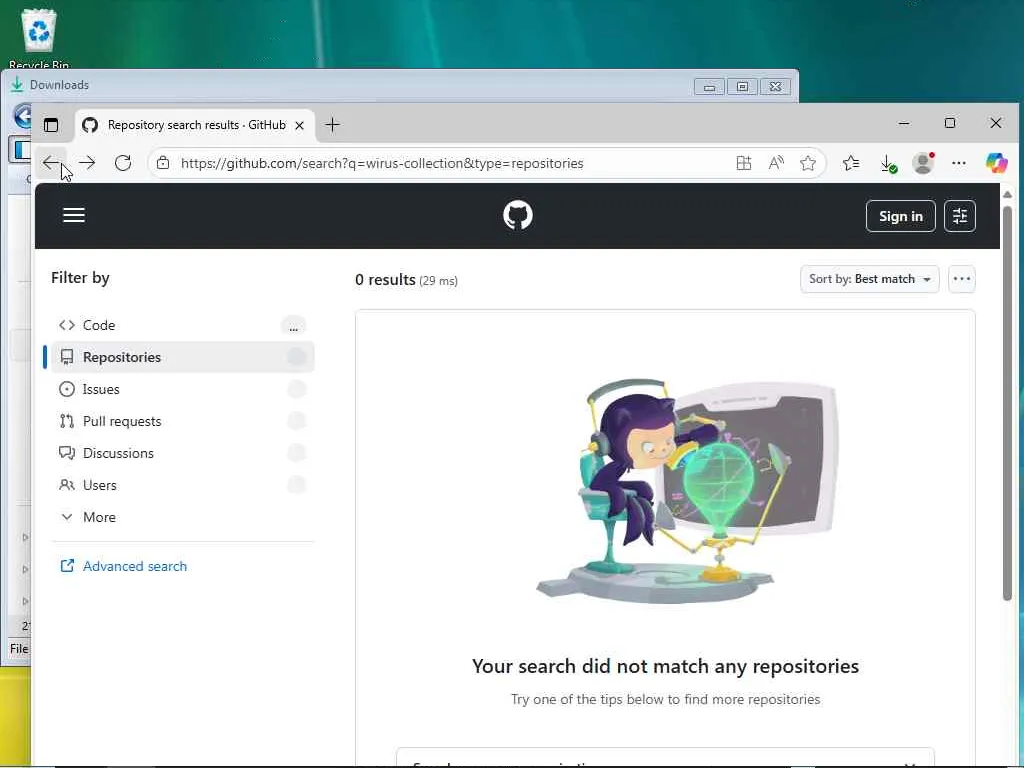The image size is (1024, 768).
Task: Click the '0 results' count text
Action: click(x=385, y=280)
